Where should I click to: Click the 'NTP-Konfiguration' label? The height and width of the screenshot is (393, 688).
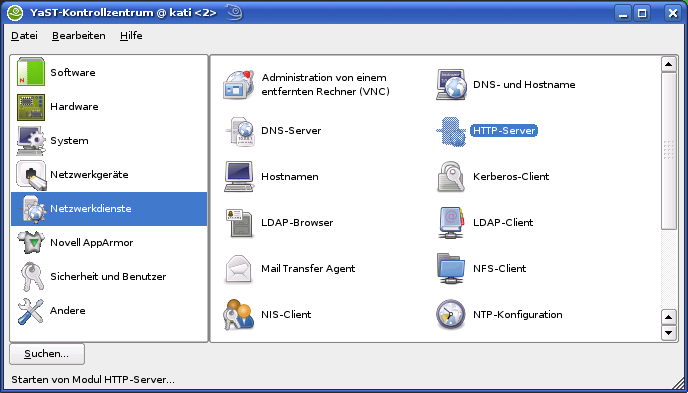517,314
